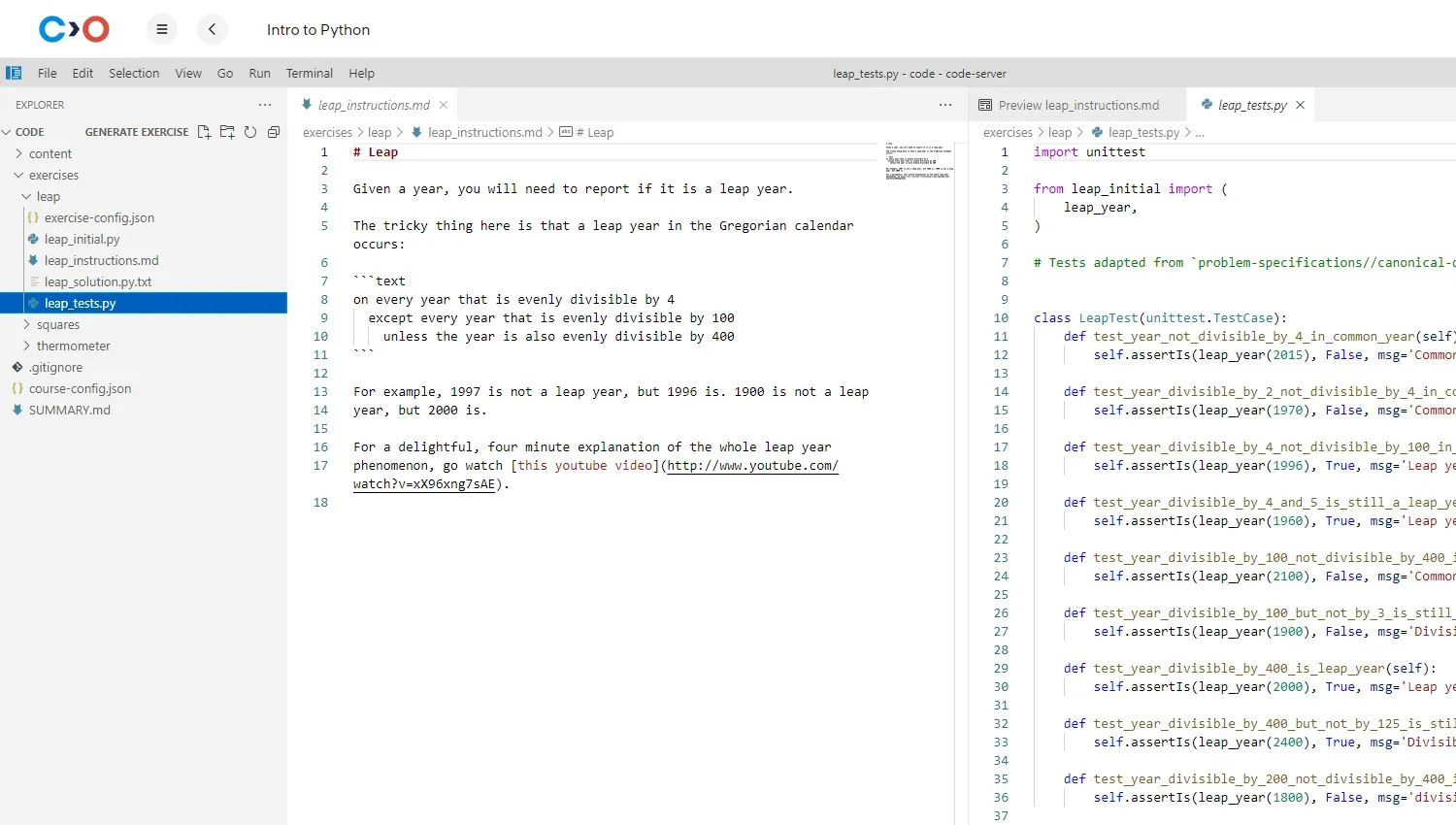1456x825 pixels.
Task: Open SUMMARY.md file
Action: (x=144, y=410)
